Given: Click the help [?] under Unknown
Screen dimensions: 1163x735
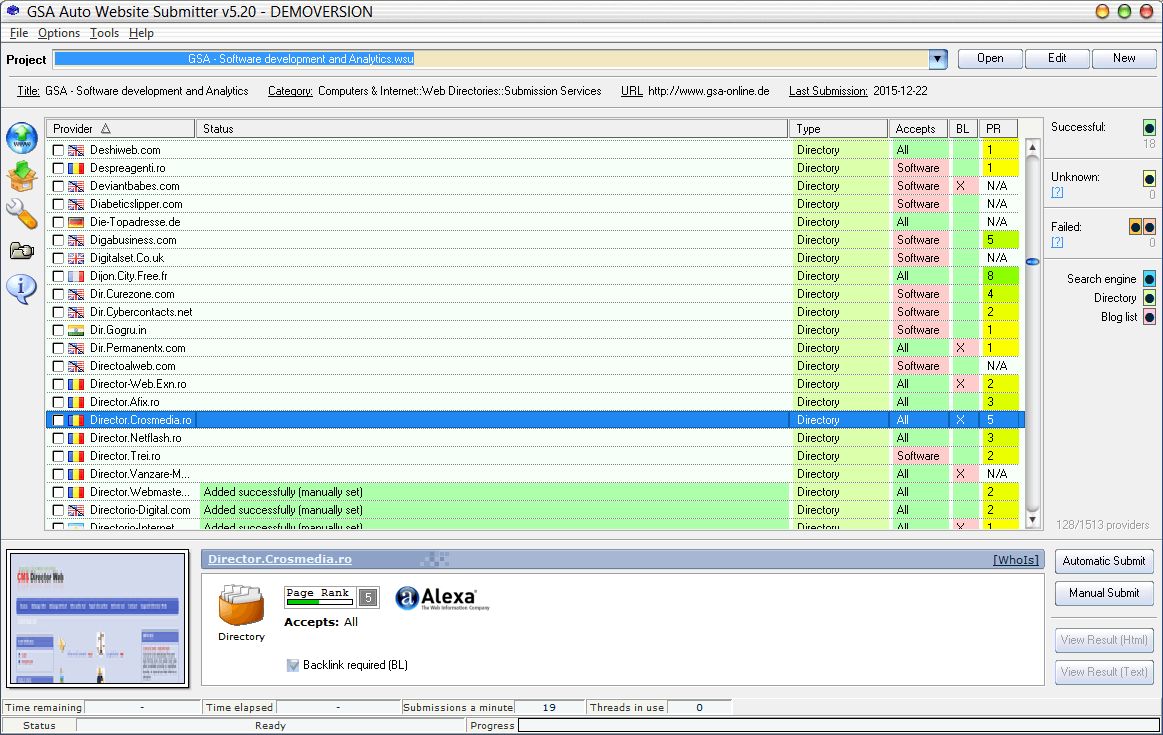Looking at the screenshot, I should coord(1057,192).
